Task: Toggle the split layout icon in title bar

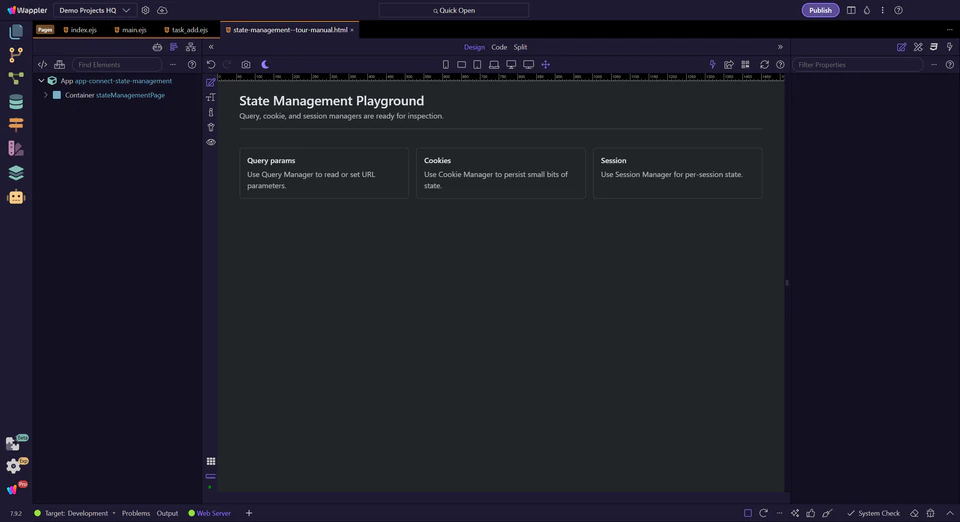Action: 851,10
